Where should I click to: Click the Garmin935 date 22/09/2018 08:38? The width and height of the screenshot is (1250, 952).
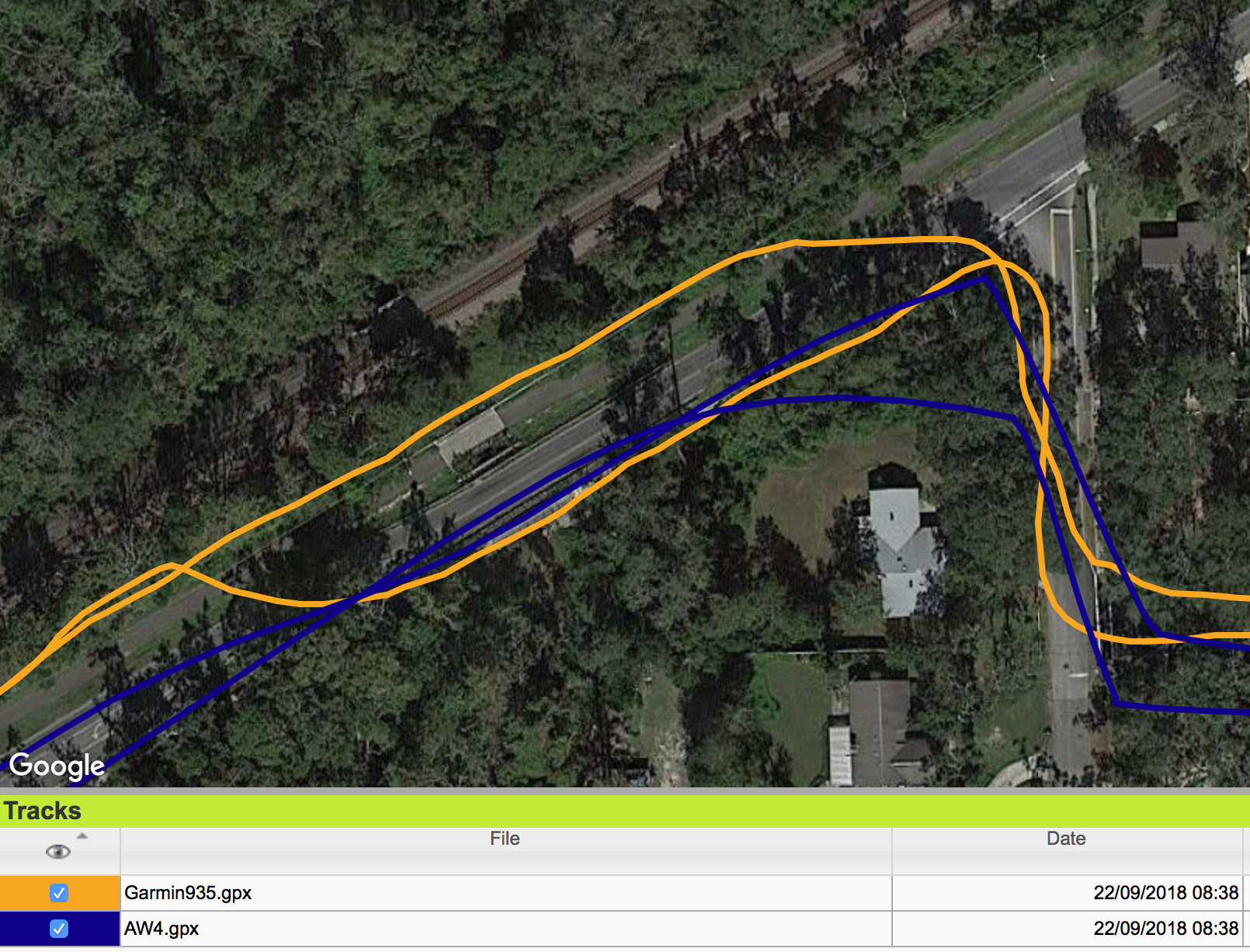coord(1165,893)
